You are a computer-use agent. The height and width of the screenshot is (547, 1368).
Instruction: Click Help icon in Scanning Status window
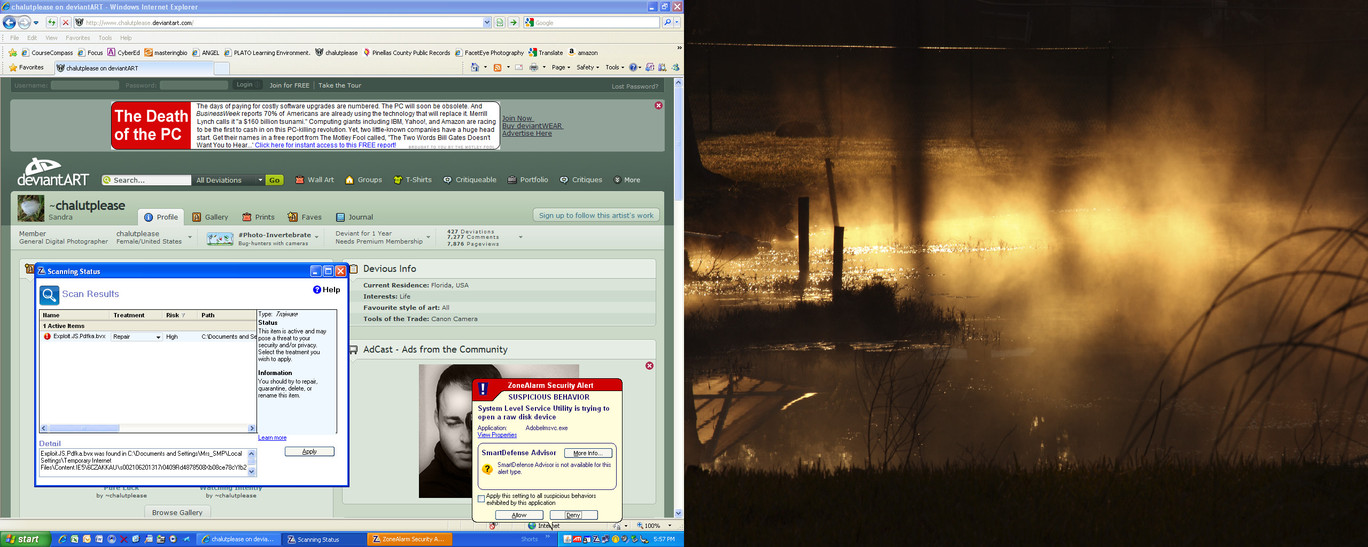click(x=326, y=290)
